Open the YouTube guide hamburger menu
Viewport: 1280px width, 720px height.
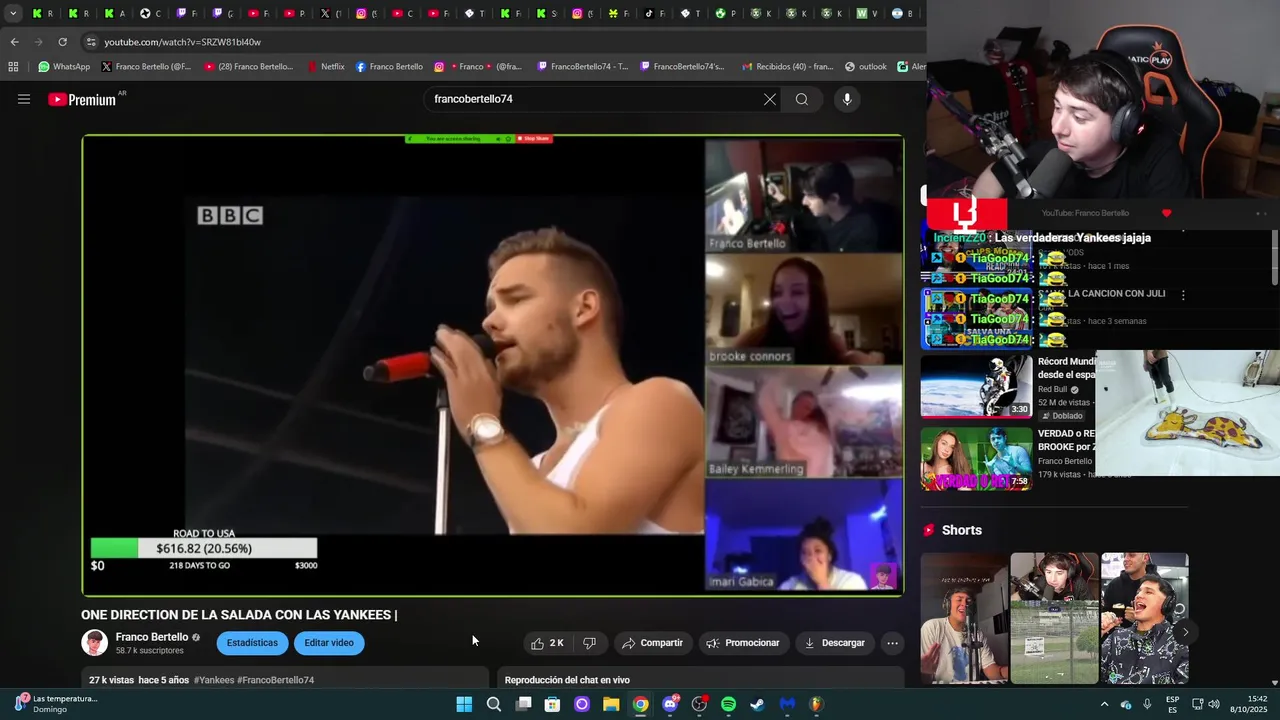[x=24, y=99]
